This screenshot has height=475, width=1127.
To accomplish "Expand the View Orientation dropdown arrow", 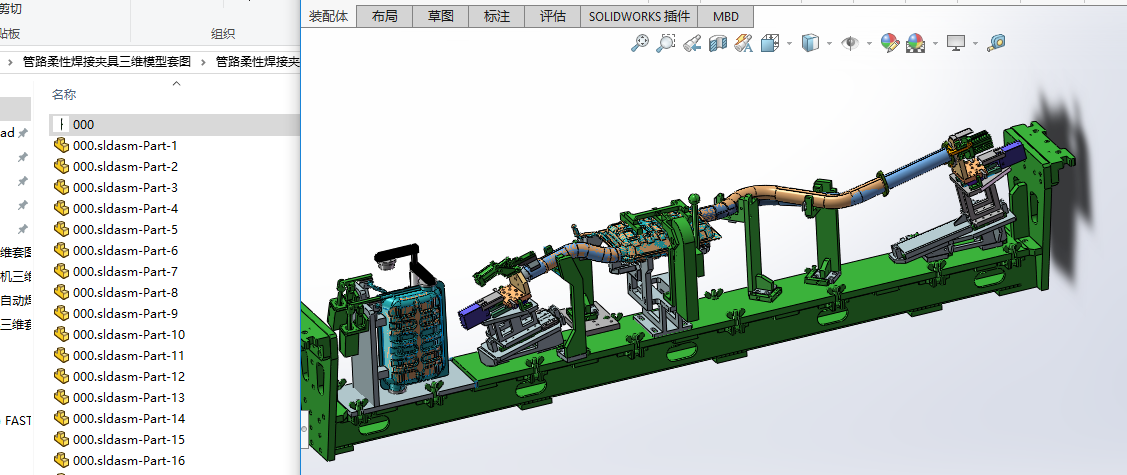I will click(790, 44).
